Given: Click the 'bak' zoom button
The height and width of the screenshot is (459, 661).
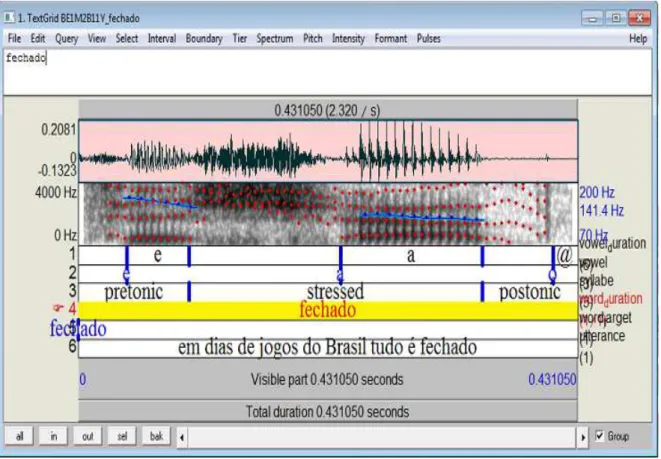Looking at the screenshot, I should (156, 437).
